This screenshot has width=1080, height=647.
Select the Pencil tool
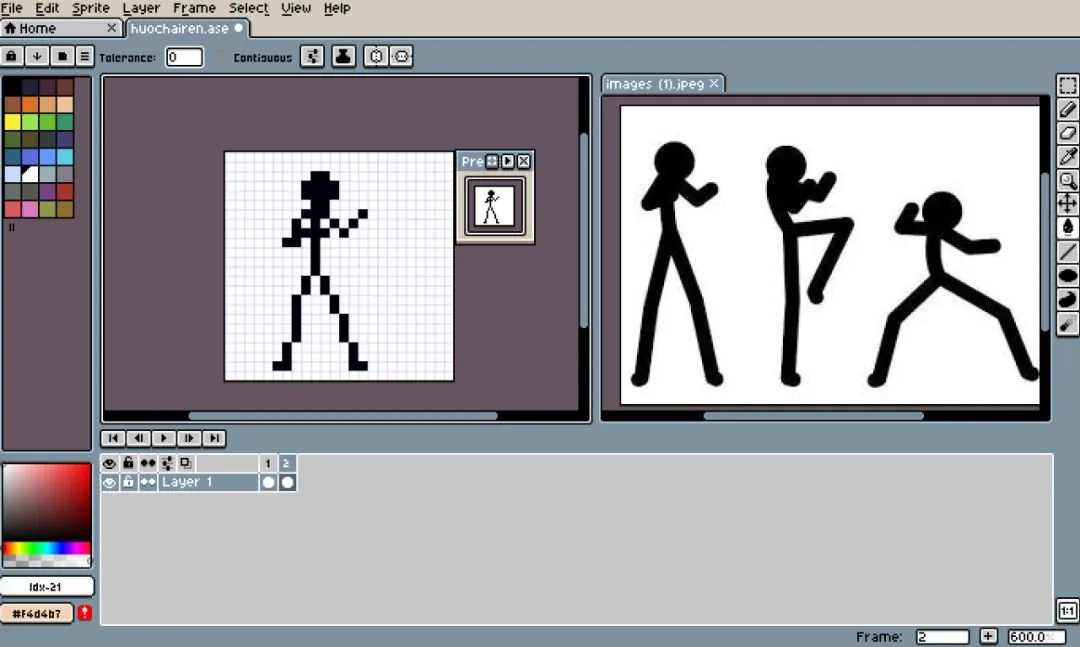(x=1068, y=110)
